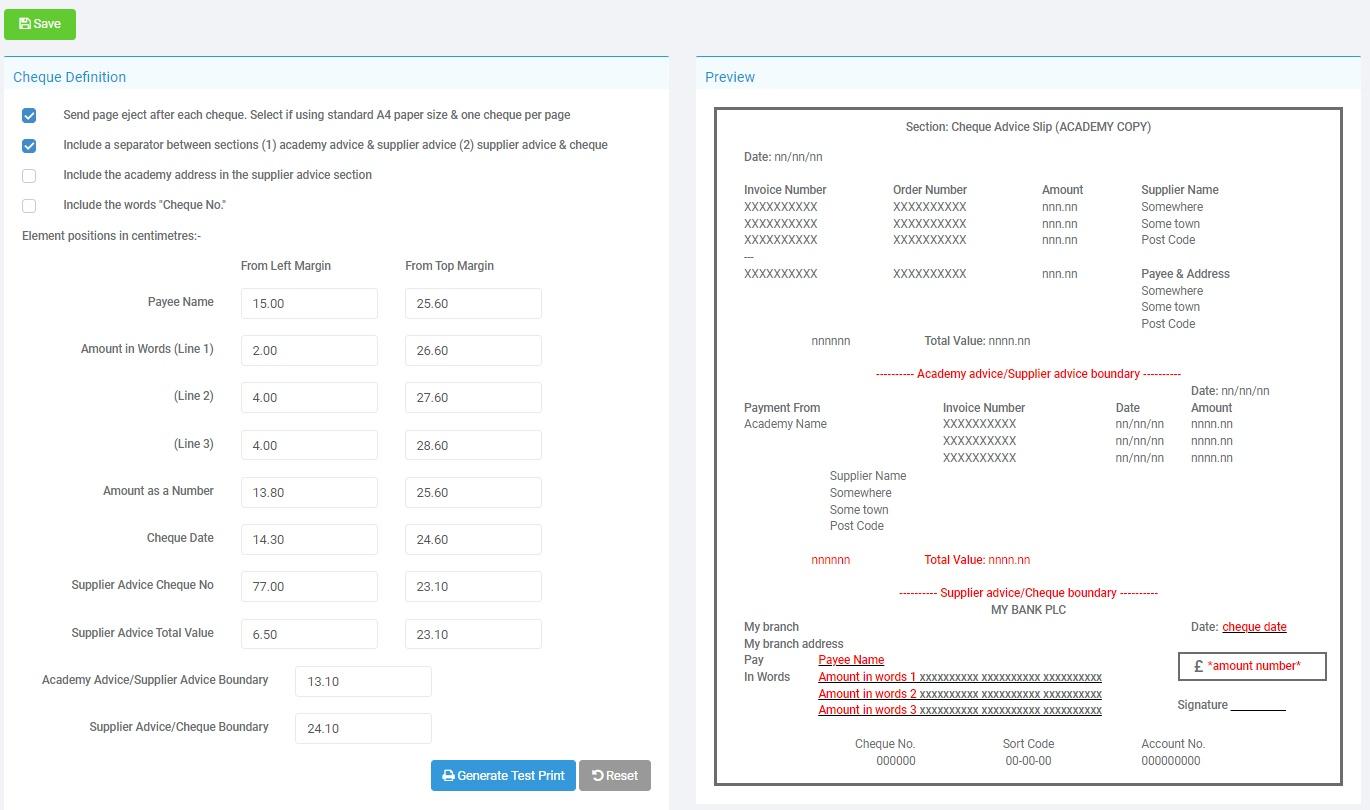Click the underlined "cheque date" in preview
Viewport: 1370px width, 810px height.
[x=1254, y=627]
